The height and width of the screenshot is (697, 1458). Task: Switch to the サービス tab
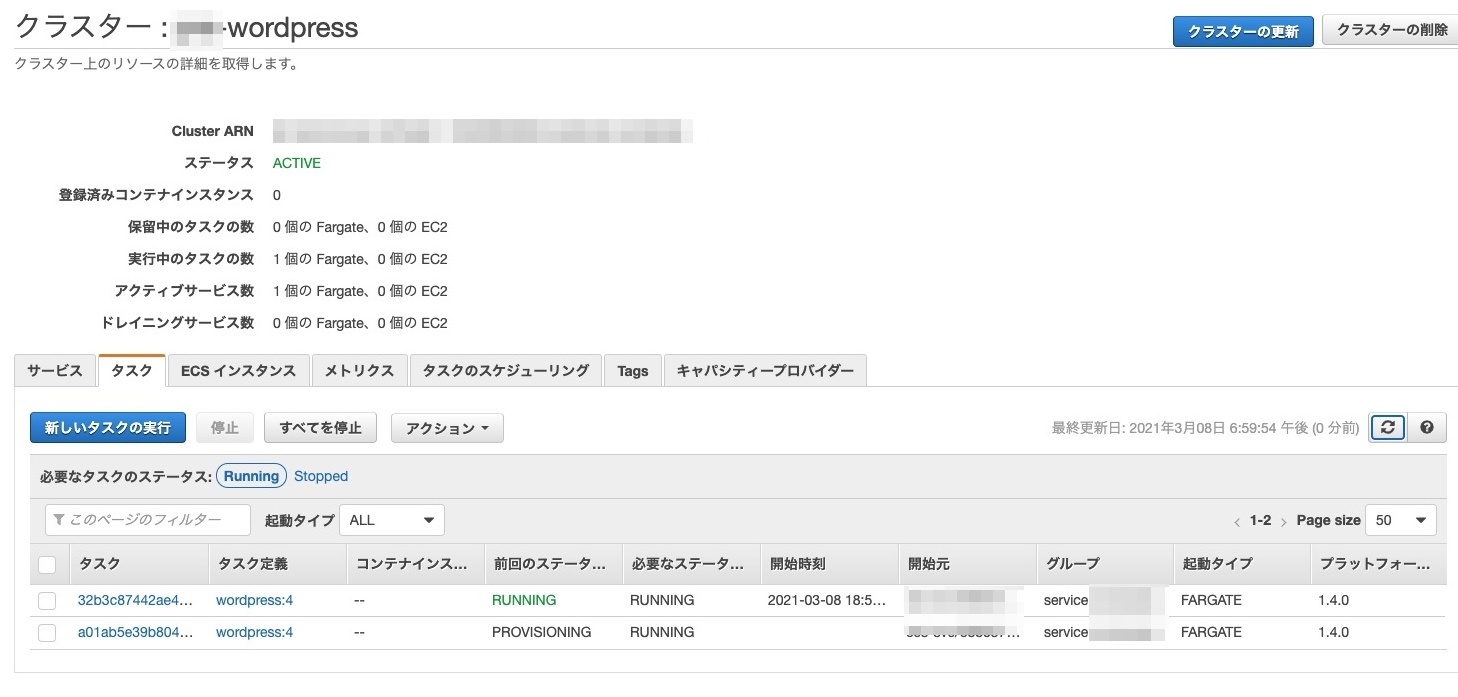pyautogui.click(x=55, y=371)
